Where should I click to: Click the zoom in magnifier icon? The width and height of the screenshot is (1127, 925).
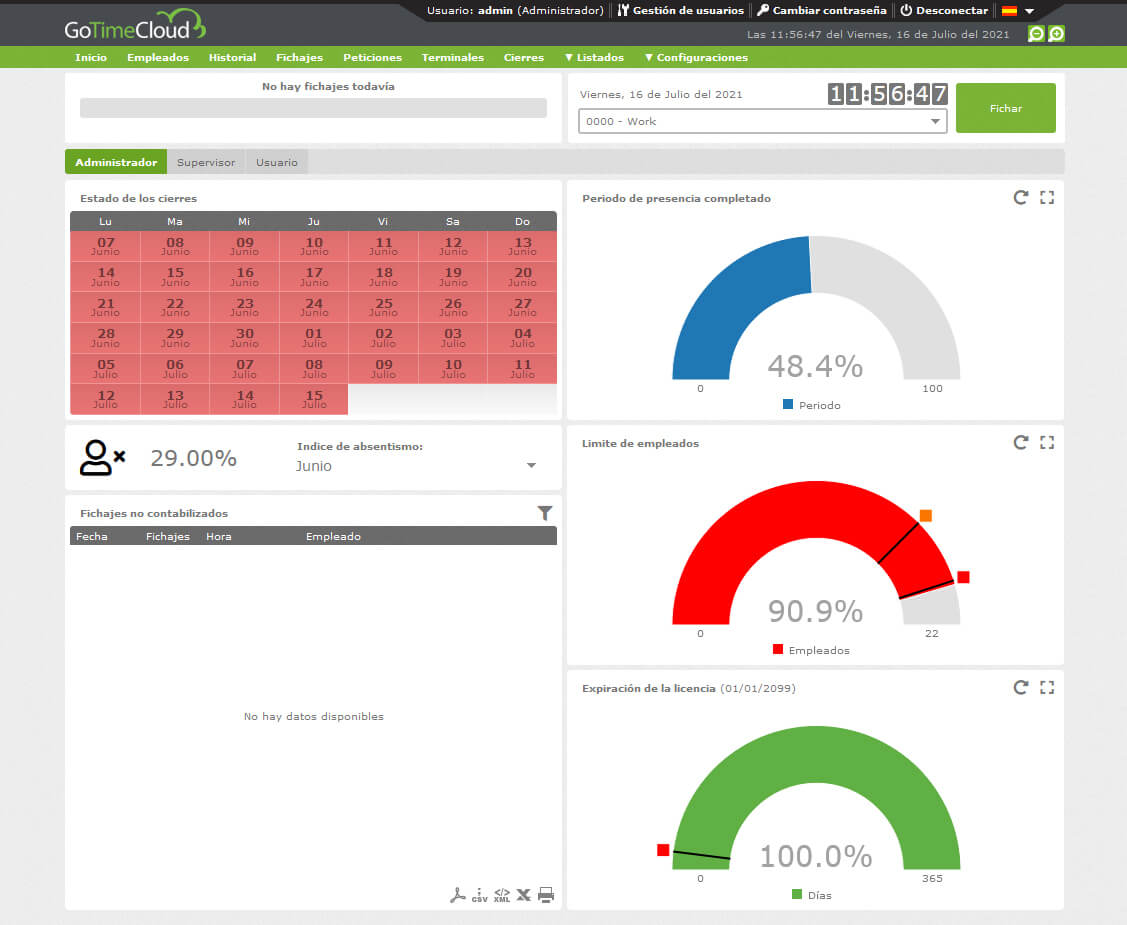point(1056,34)
